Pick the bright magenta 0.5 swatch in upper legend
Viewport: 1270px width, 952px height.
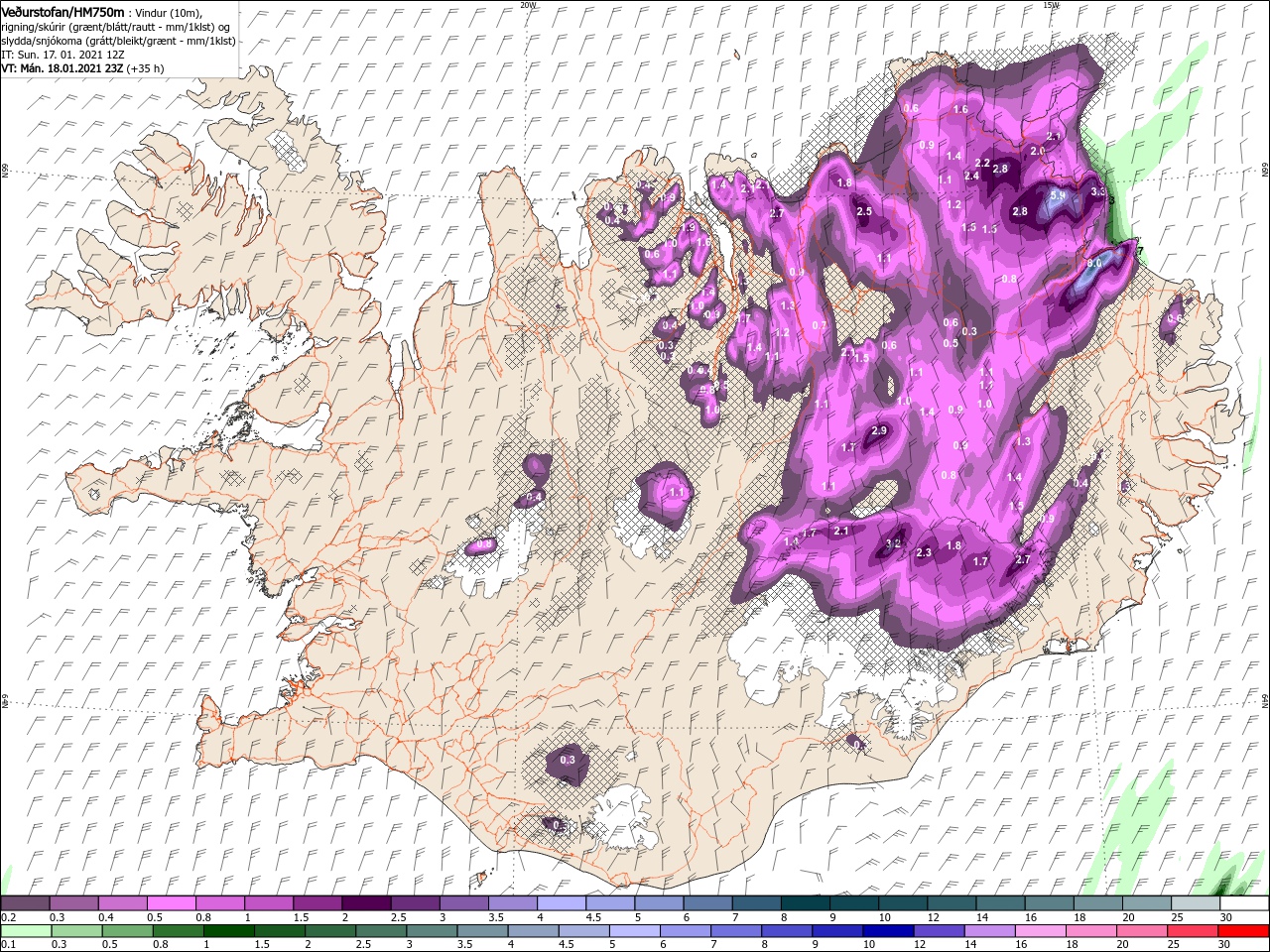[171, 903]
